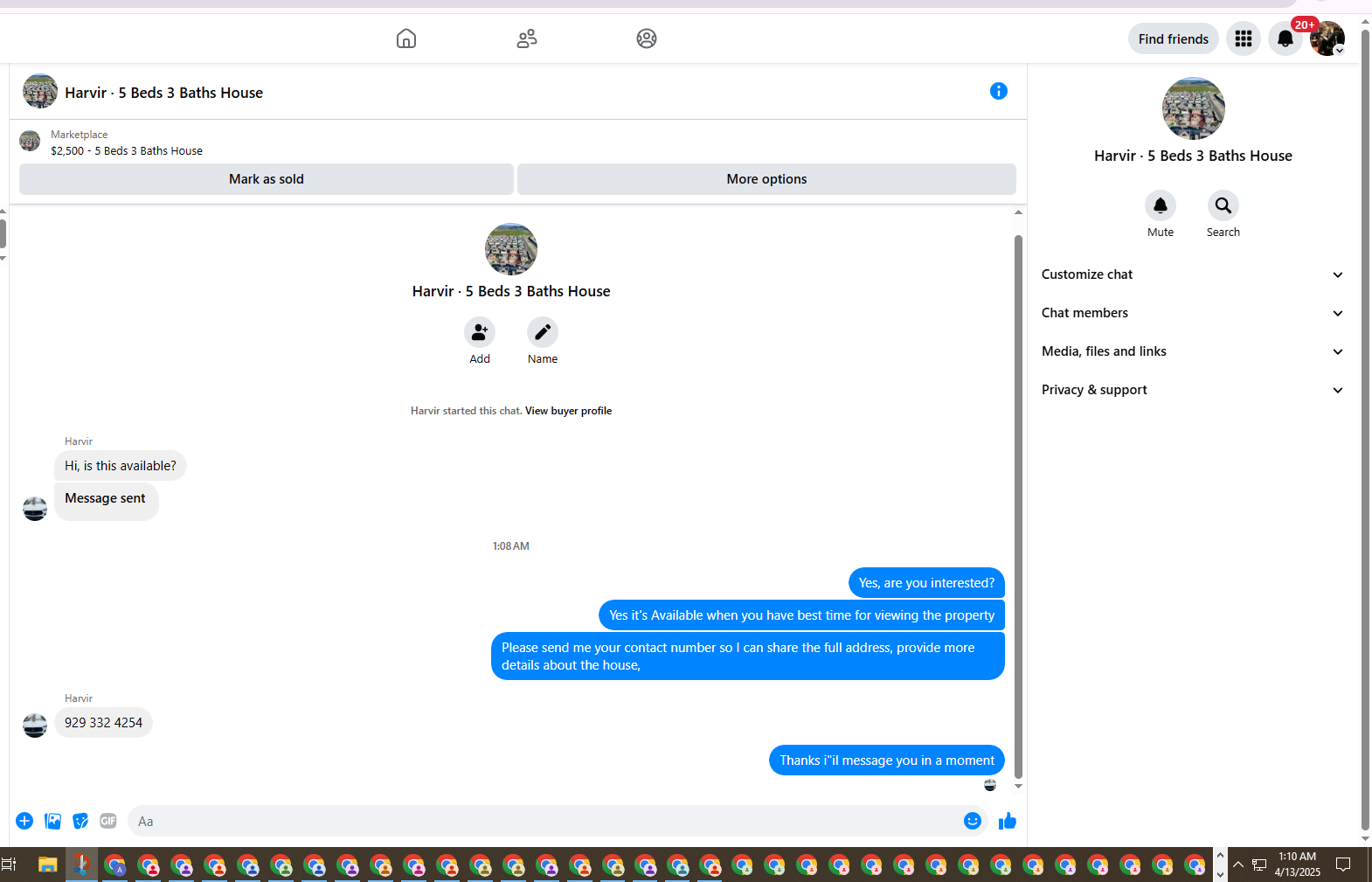The image size is (1372, 882).
Task: Open the View buyer profile link
Action: tap(568, 411)
